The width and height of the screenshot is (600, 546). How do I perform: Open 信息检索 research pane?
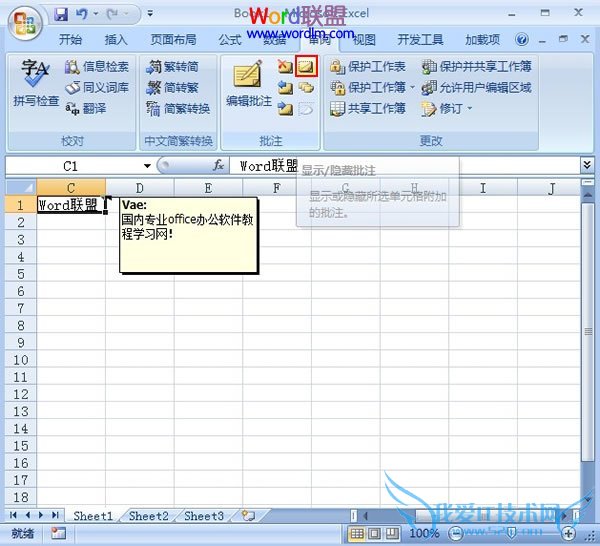click(x=97, y=67)
